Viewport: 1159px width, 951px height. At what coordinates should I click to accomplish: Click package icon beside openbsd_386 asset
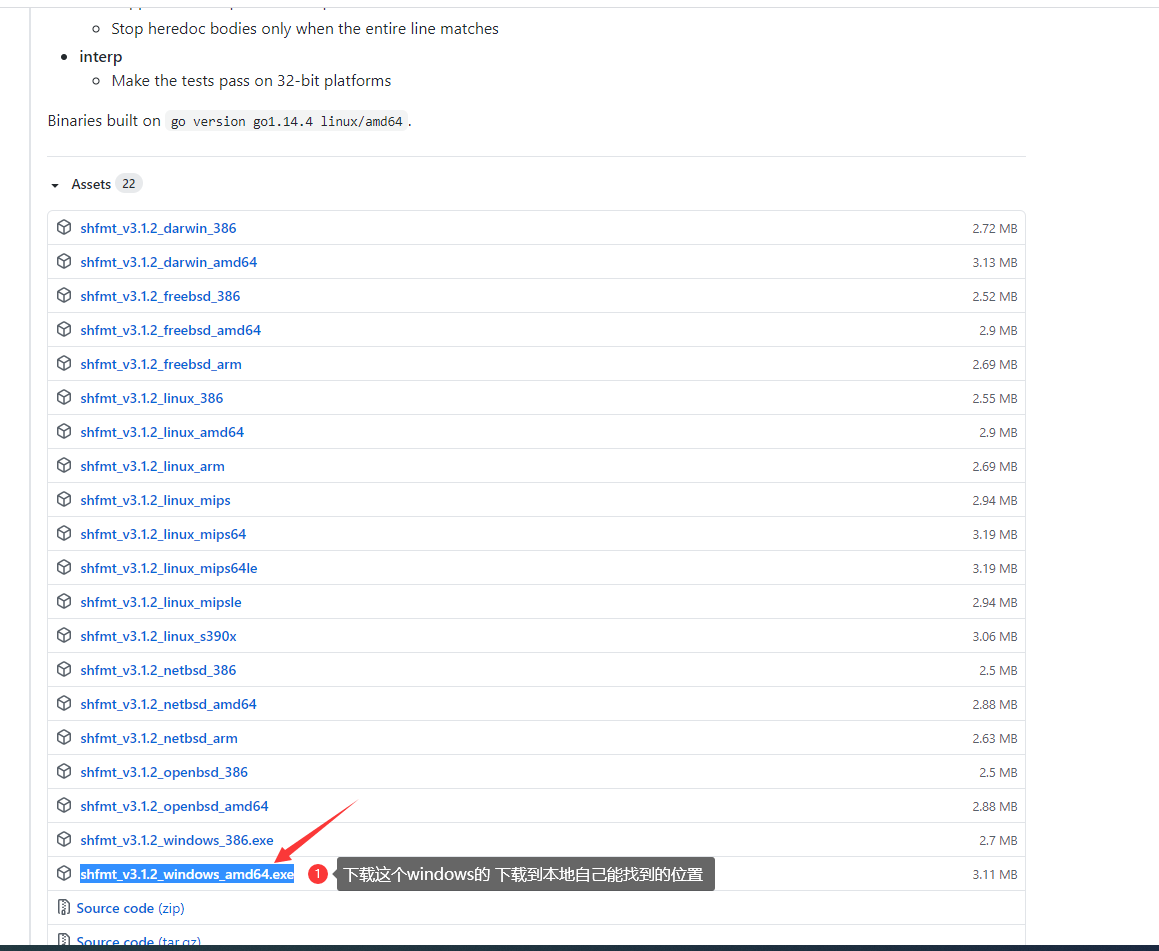64,771
